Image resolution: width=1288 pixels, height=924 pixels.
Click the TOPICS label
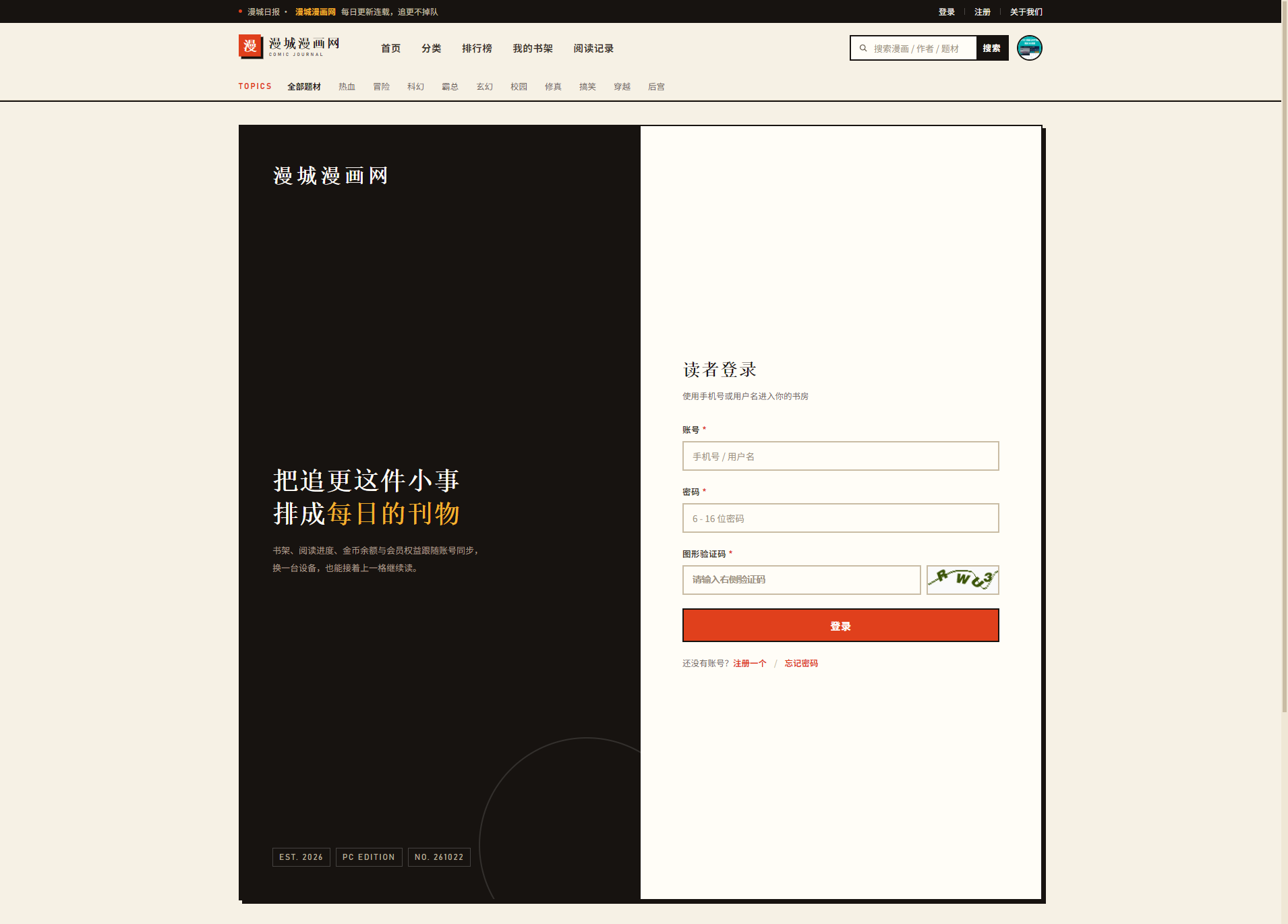click(x=255, y=86)
